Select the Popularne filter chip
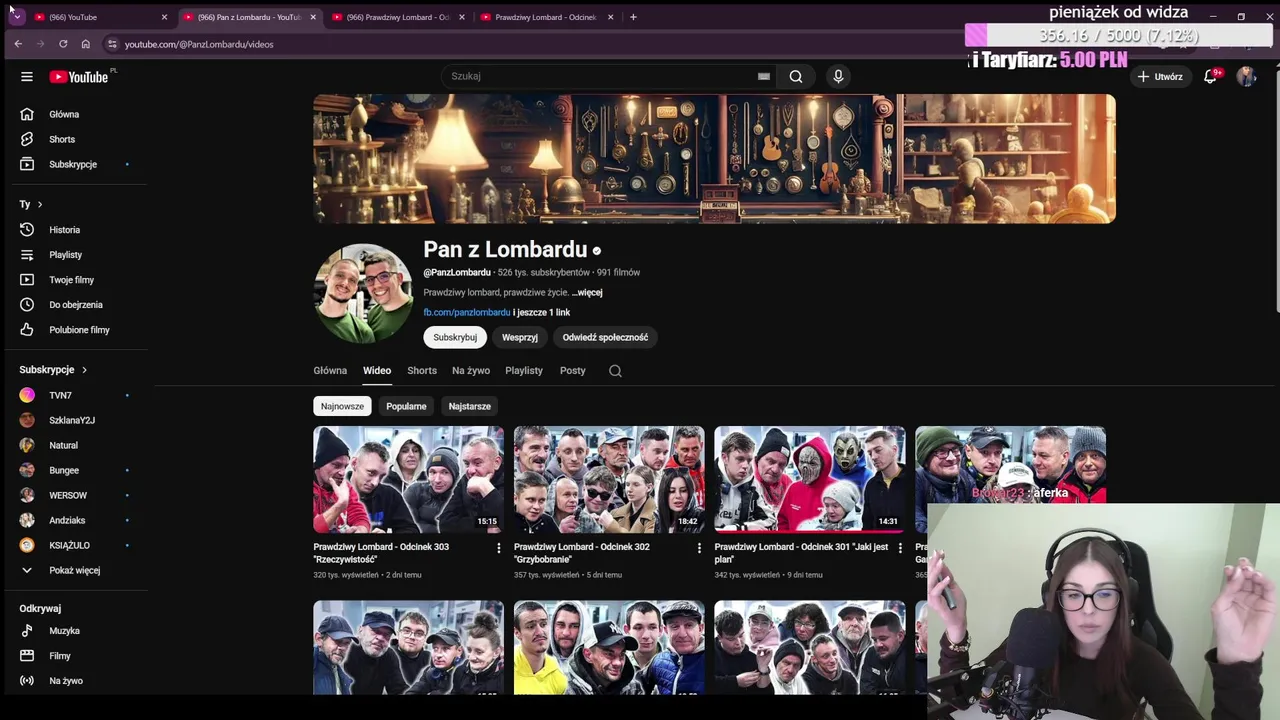Viewport: 1280px width, 720px height. (x=406, y=406)
